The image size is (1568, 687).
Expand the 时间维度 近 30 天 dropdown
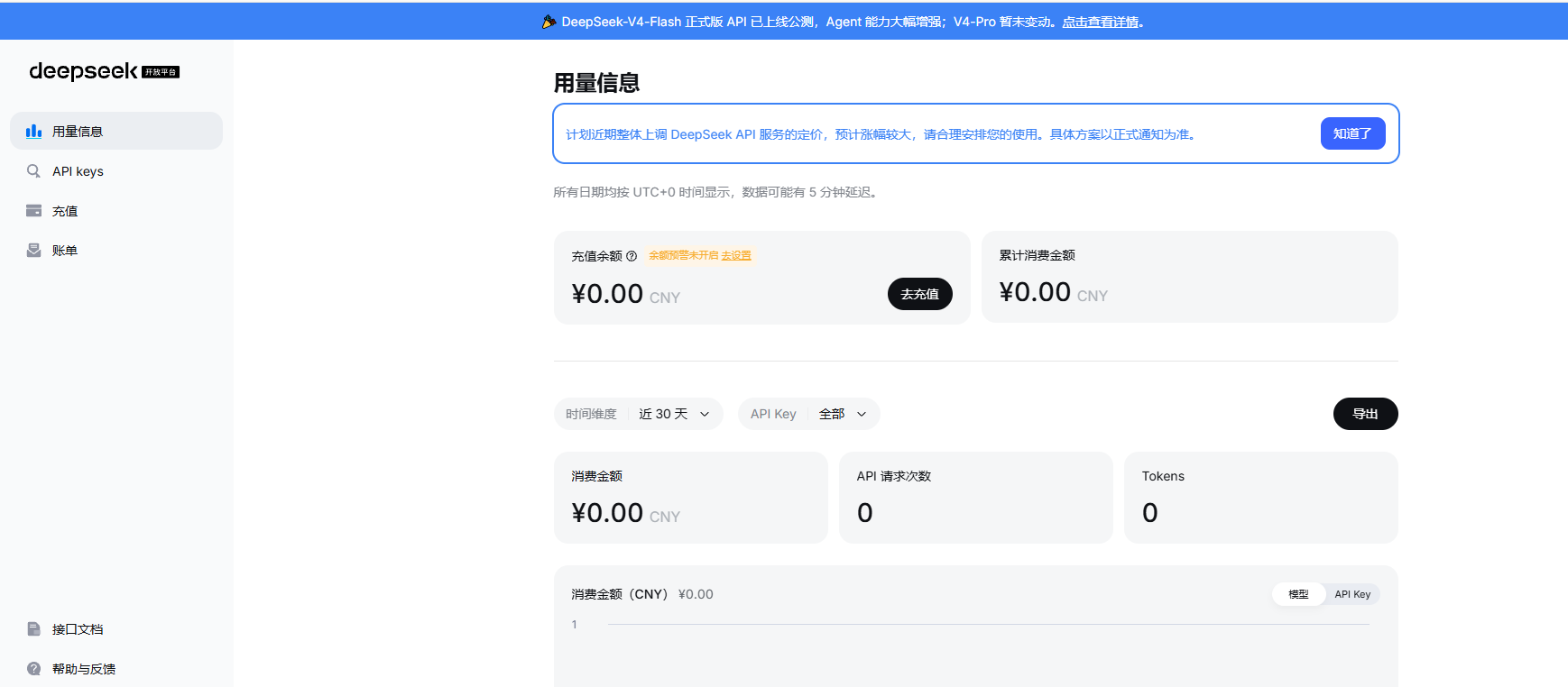639,414
